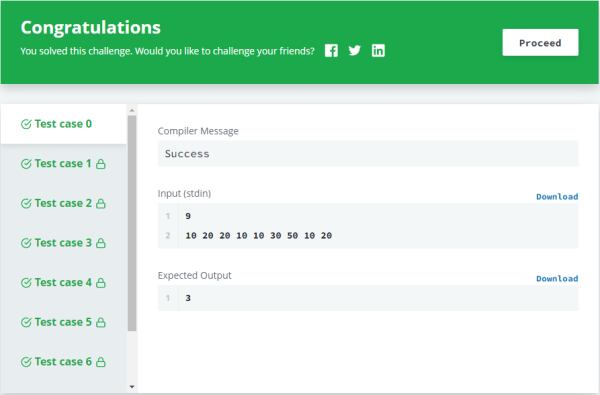The width and height of the screenshot is (600, 395).
Task: Click the checkmark icon of Test case 4
Action: click(x=26, y=282)
